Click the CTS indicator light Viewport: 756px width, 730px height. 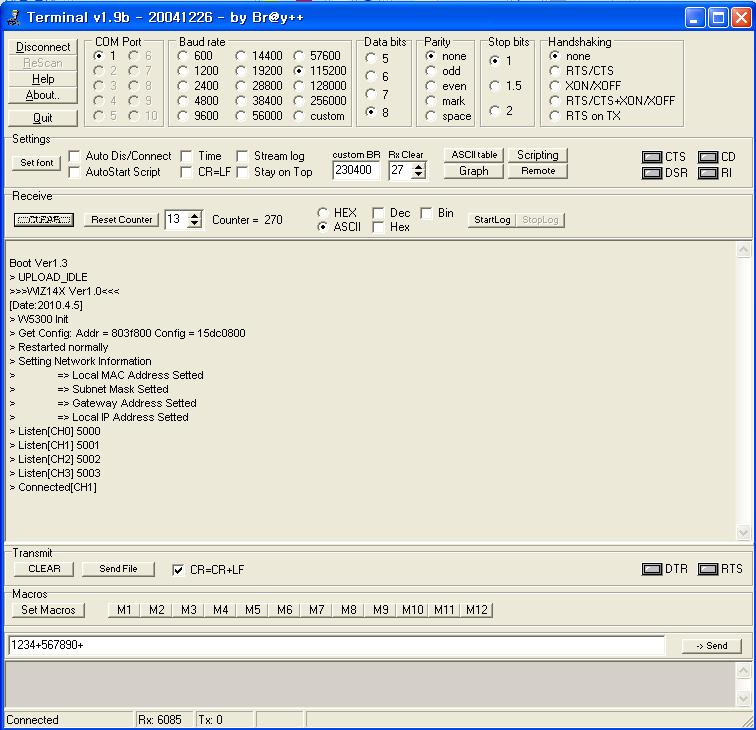pos(652,157)
